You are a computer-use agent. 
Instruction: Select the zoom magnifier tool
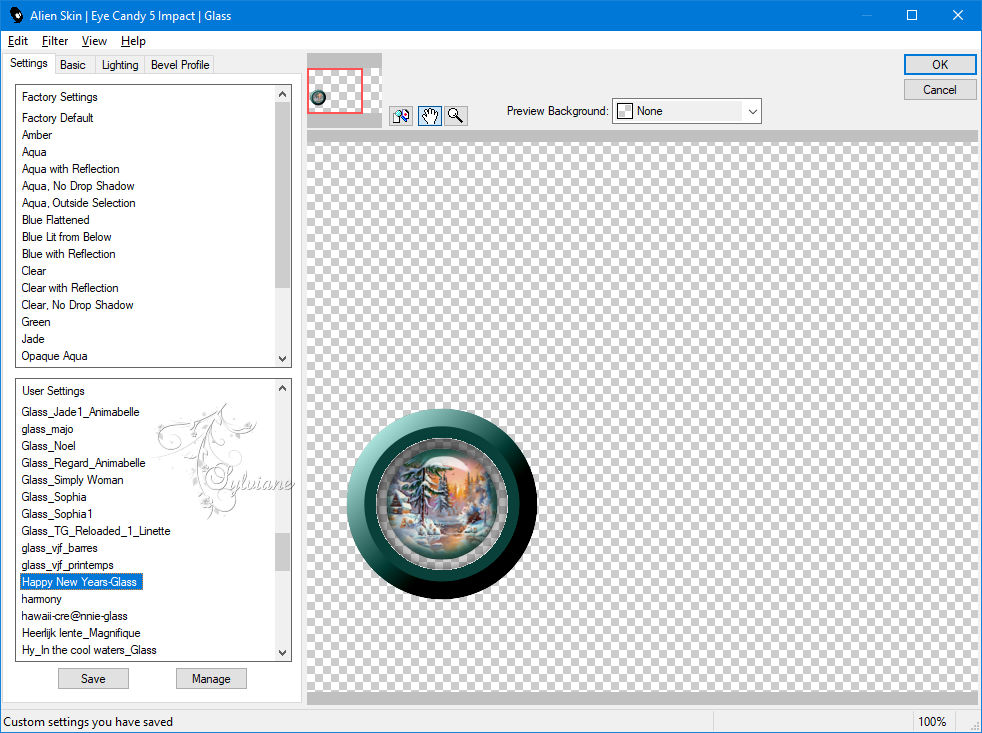click(x=456, y=116)
